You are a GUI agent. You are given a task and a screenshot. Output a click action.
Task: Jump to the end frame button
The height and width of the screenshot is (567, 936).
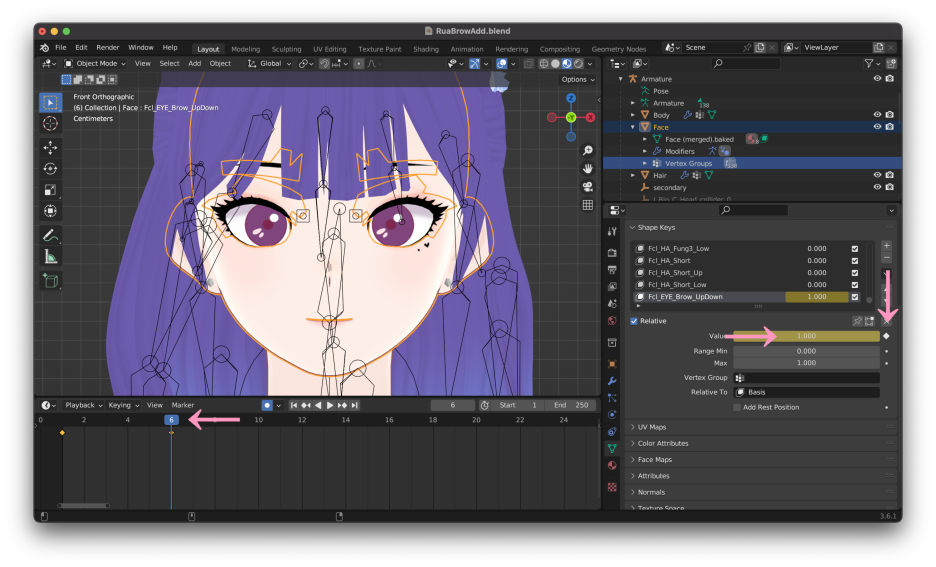pyautogui.click(x=355, y=405)
